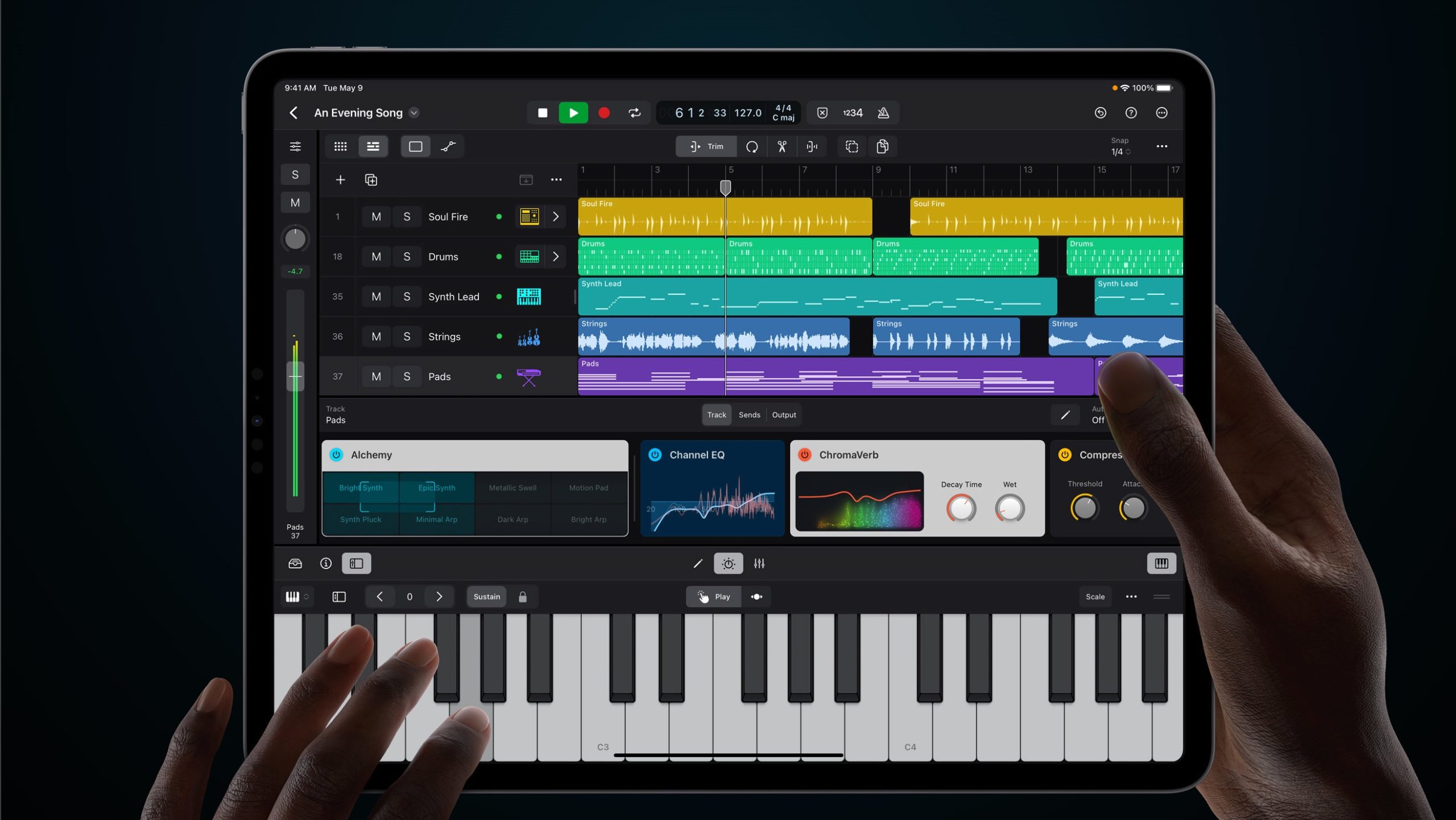Click the Compressor Threshold knob
Viewport: 1456px width, 820px height.
pos(1085,508)
